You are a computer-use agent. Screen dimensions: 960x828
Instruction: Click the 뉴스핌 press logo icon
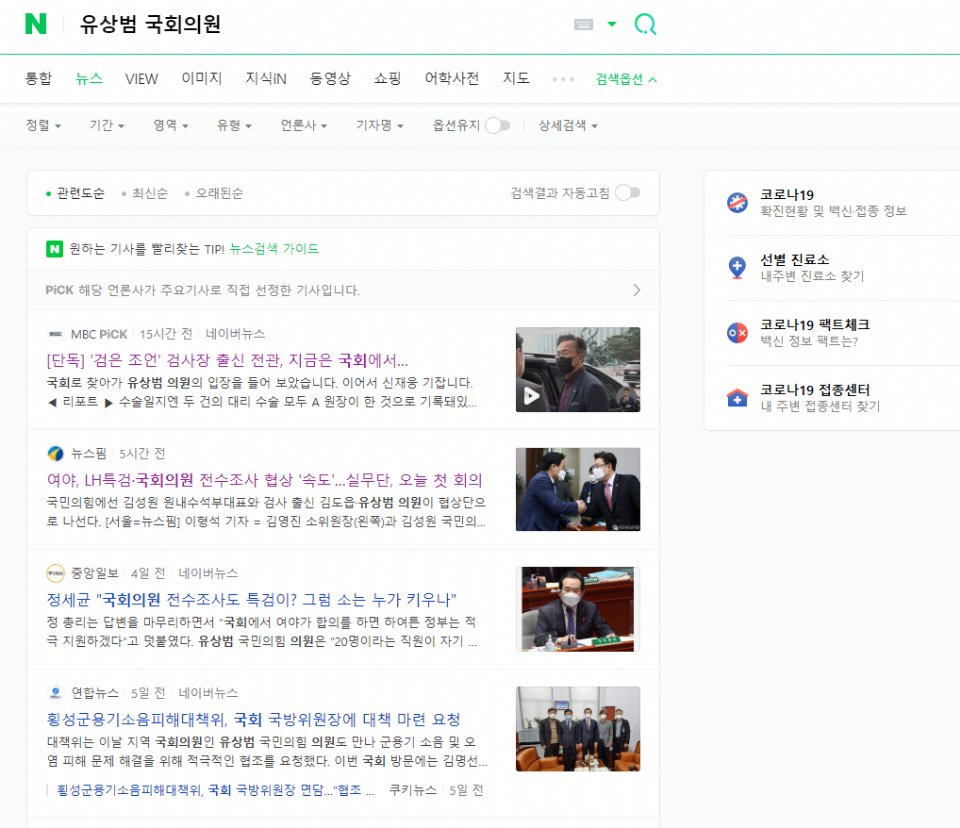click(56, 453)
